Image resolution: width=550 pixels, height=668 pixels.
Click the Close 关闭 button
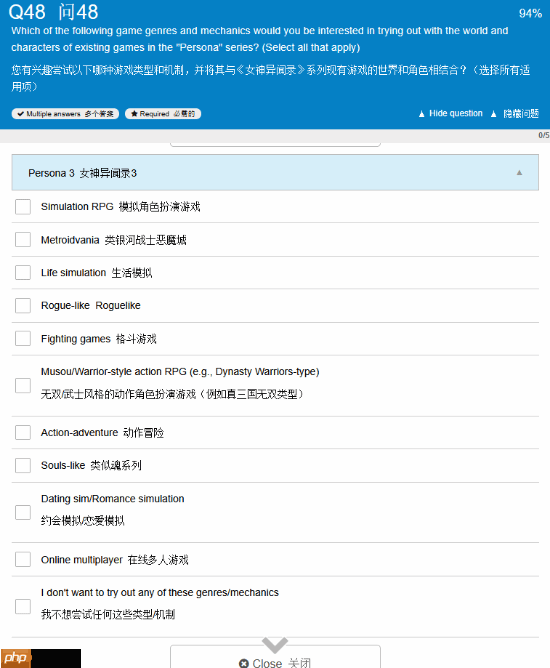coord(275,657)
